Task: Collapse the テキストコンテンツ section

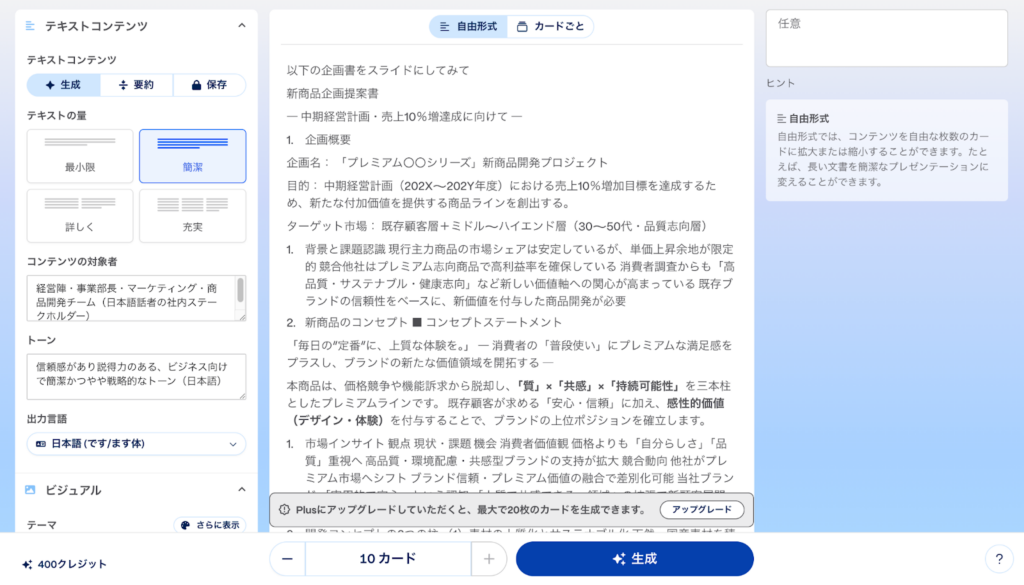Action: coord(241,26)
